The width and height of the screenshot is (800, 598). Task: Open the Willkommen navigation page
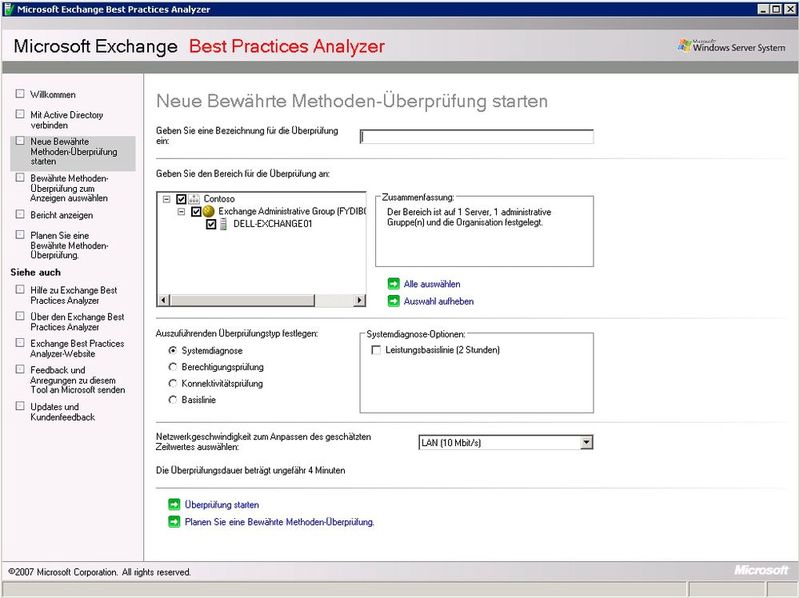pyautogui.click(x=50, y=95)
